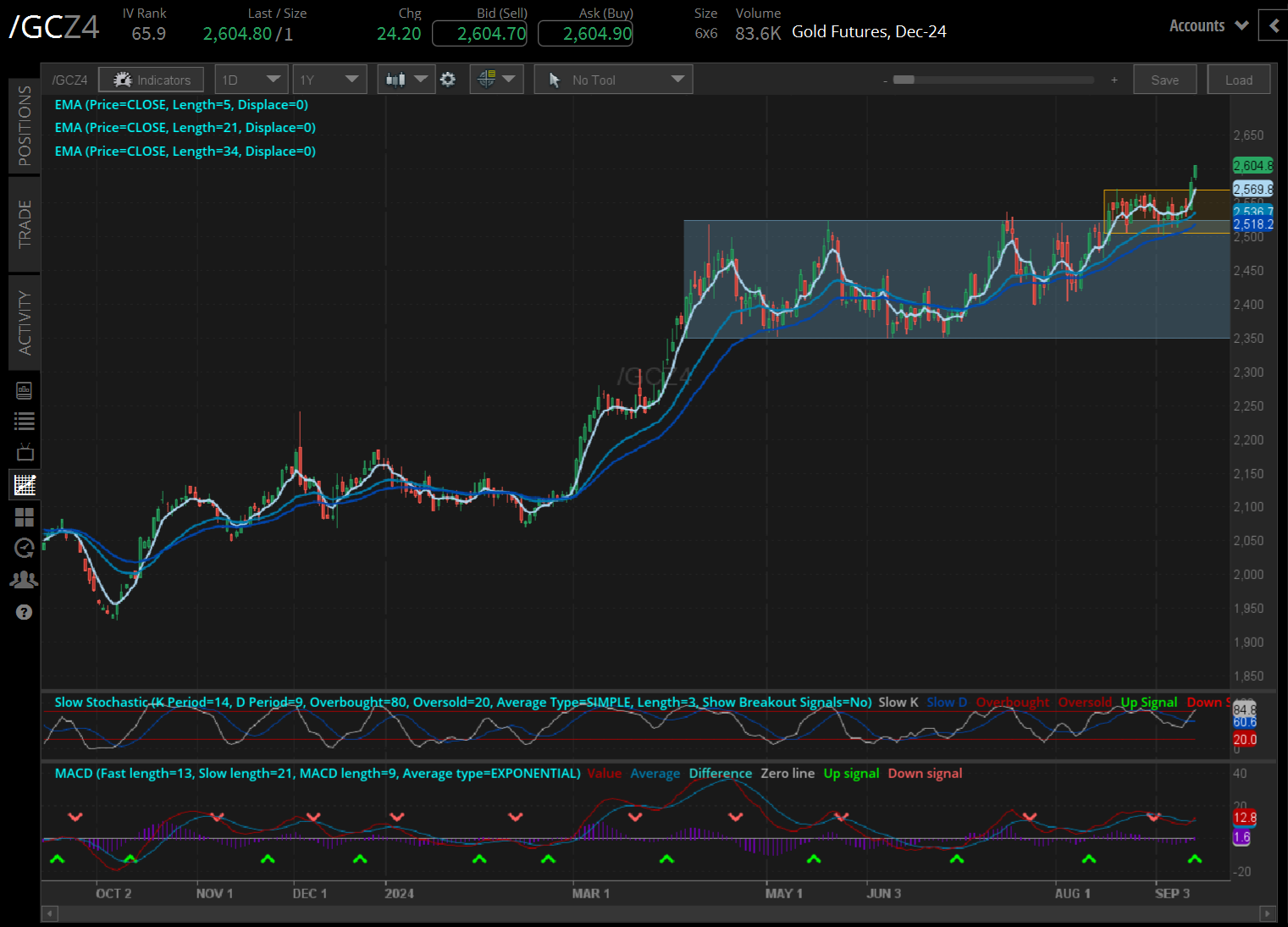Open the Indicators dialog
This screenshot has width=1288, height=927.
coord(151,79)
